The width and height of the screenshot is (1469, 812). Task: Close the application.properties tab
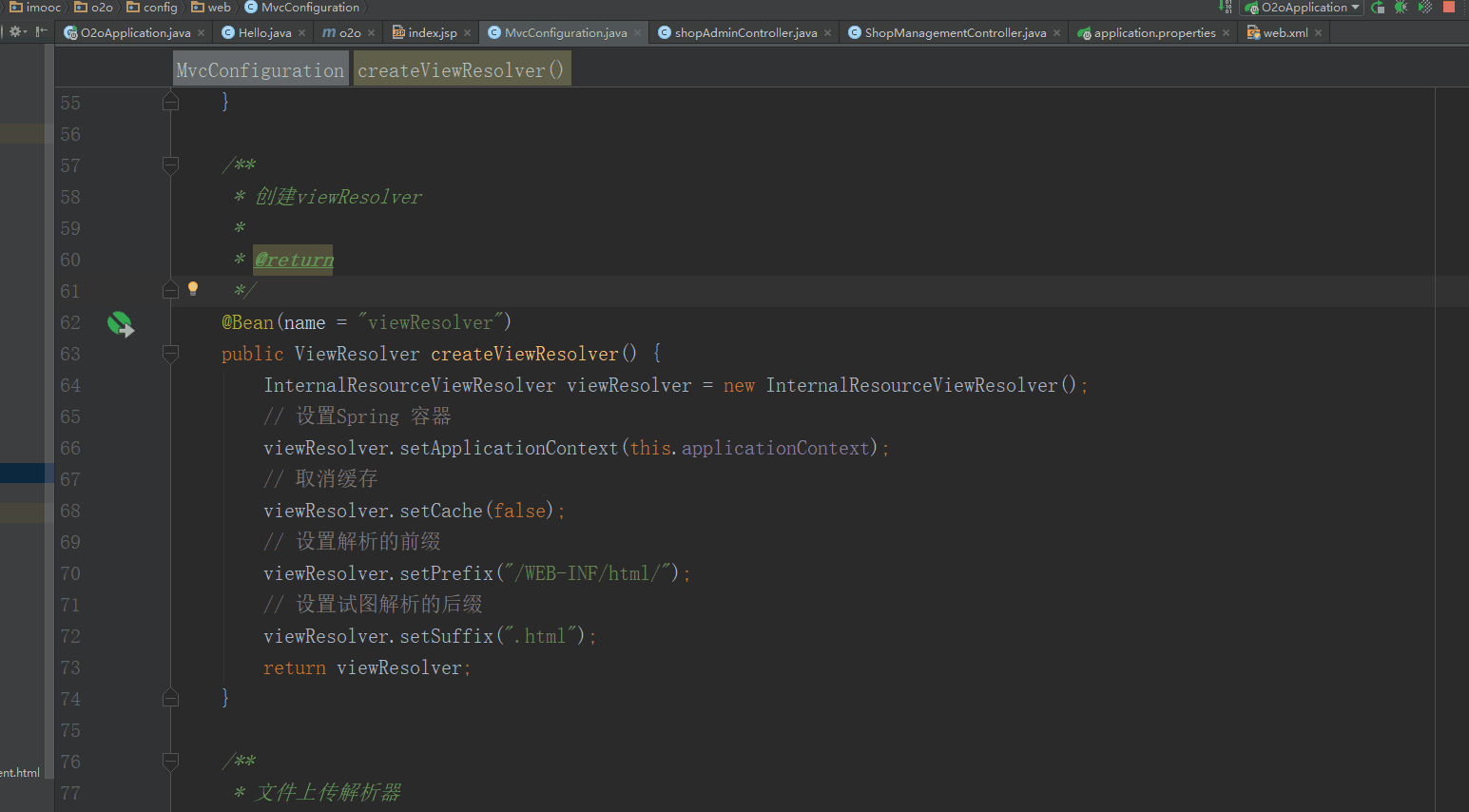click(x=1227, y=32)
